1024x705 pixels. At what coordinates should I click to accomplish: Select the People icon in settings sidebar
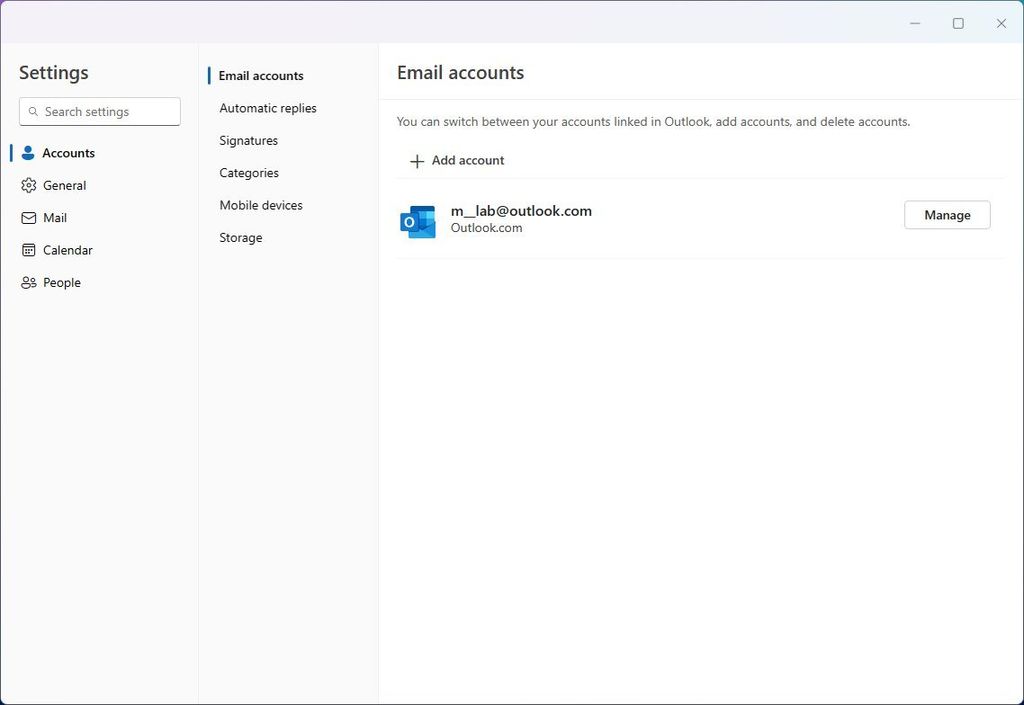pos(28,282)
